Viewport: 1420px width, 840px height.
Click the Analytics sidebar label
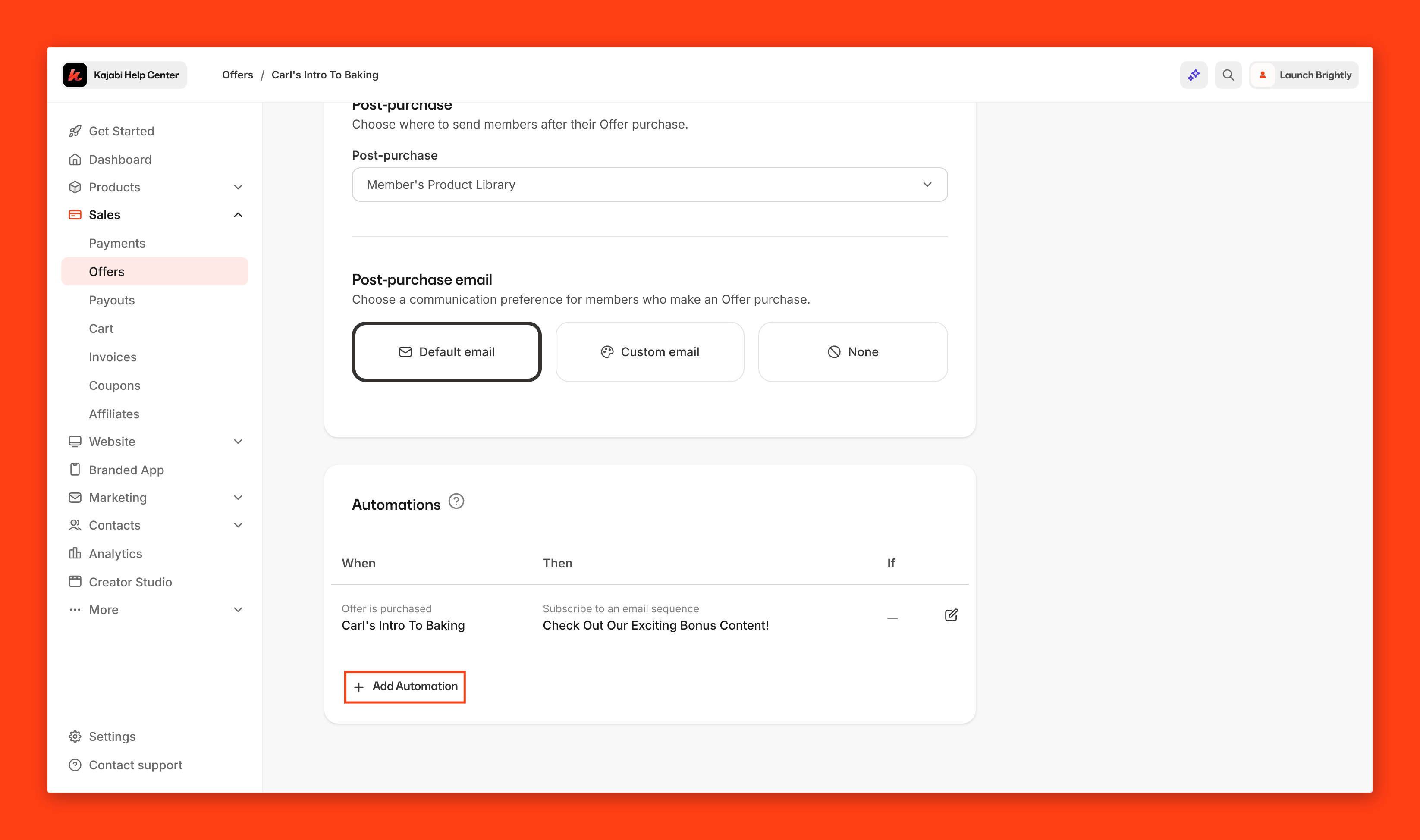click(x=116, y=554)
